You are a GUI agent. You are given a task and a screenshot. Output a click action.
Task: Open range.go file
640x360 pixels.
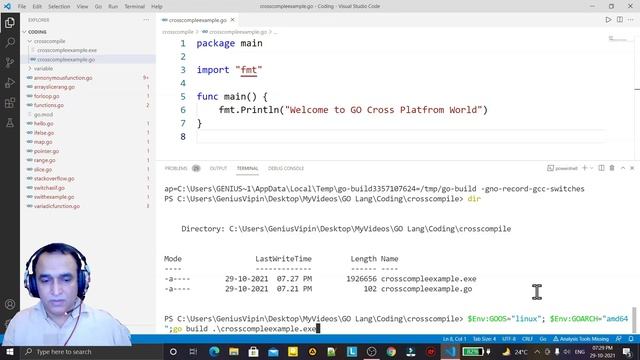(x=44, y=160)
